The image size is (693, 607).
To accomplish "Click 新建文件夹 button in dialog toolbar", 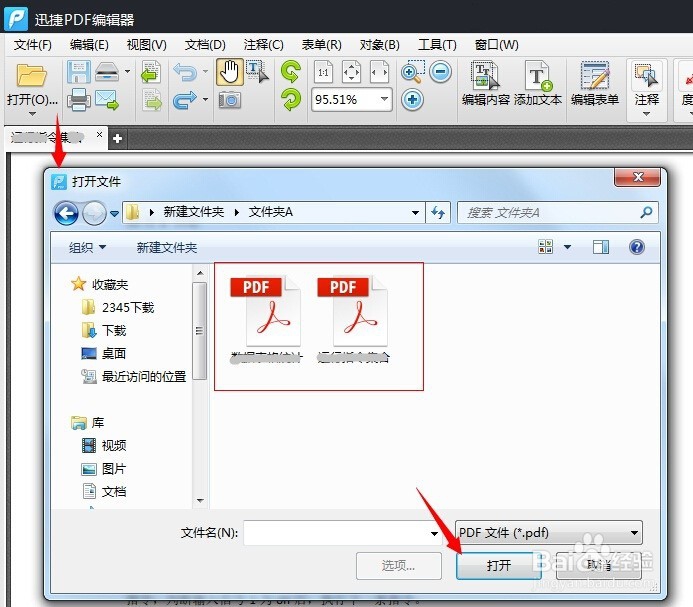I will click(167, 248).
